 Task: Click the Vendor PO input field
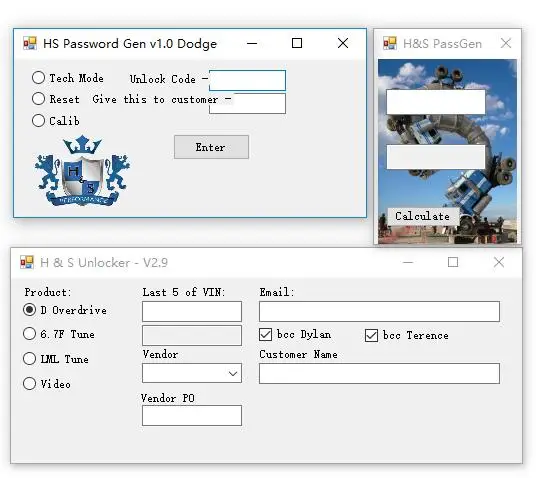[x=192, y=415]
